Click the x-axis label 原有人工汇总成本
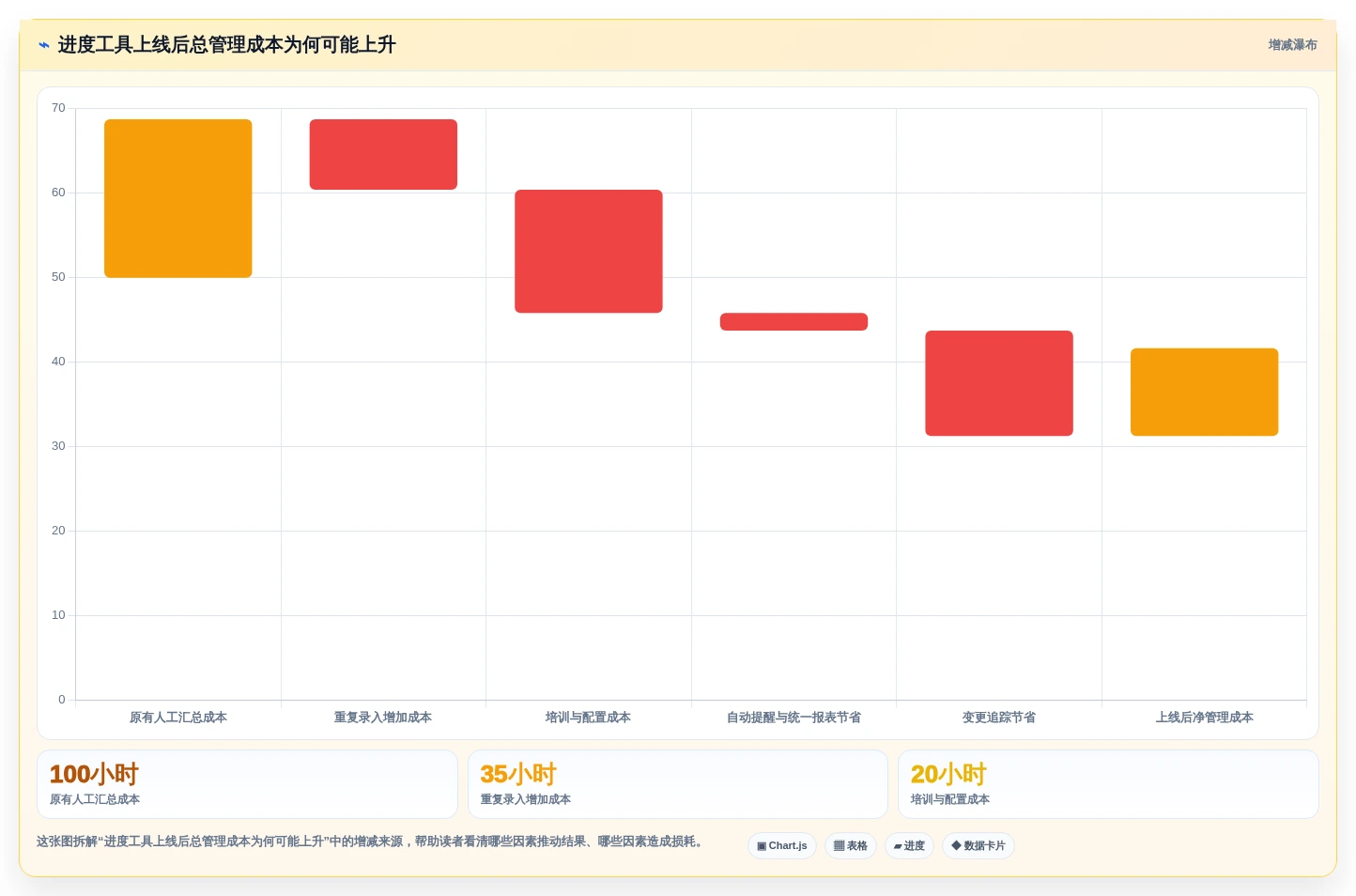The width and height of the screenshot is (1356, 896). click(178, 718)
